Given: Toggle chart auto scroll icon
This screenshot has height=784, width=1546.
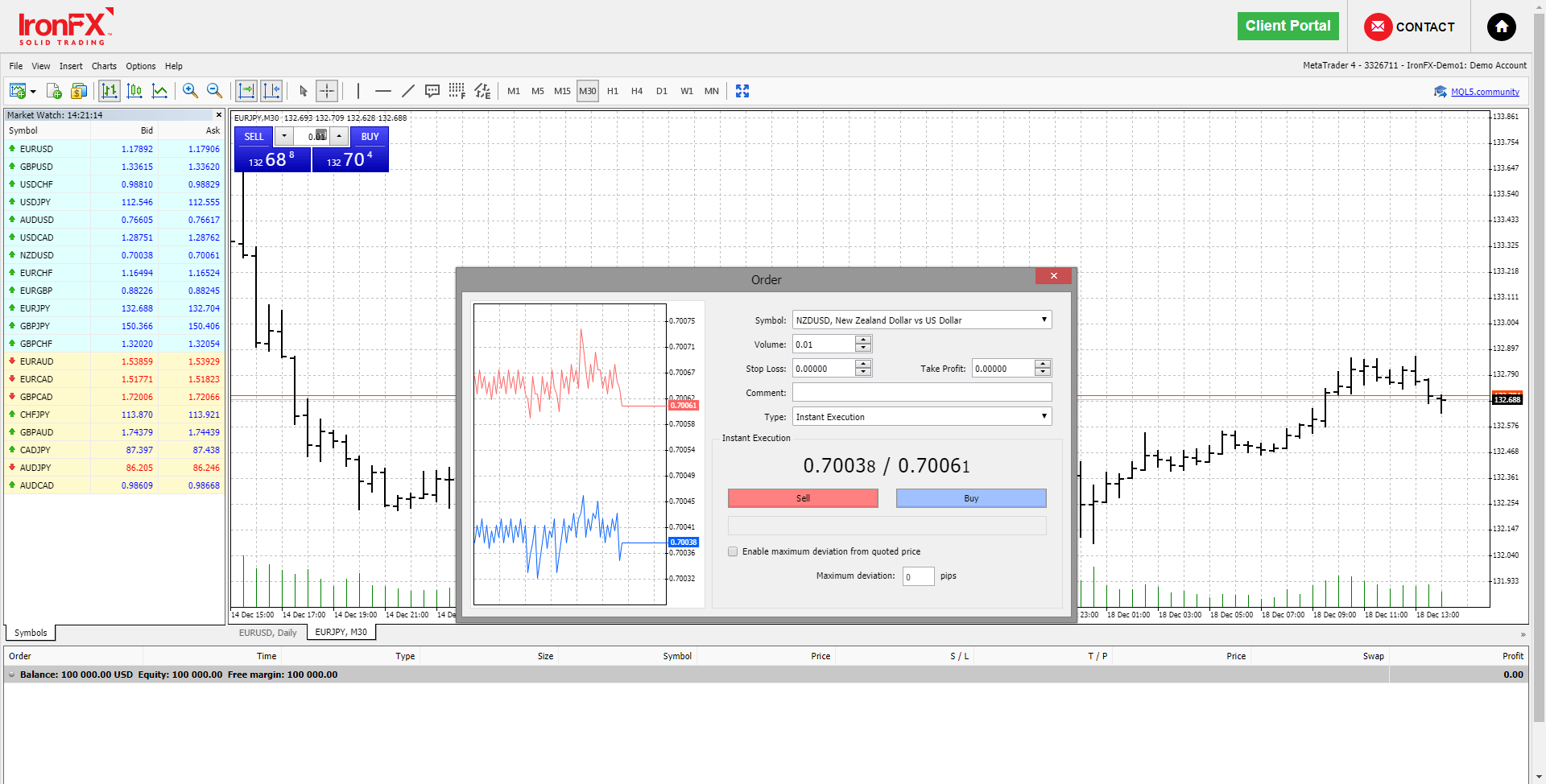Looking at the screenshot, I should tap(246, 91).
